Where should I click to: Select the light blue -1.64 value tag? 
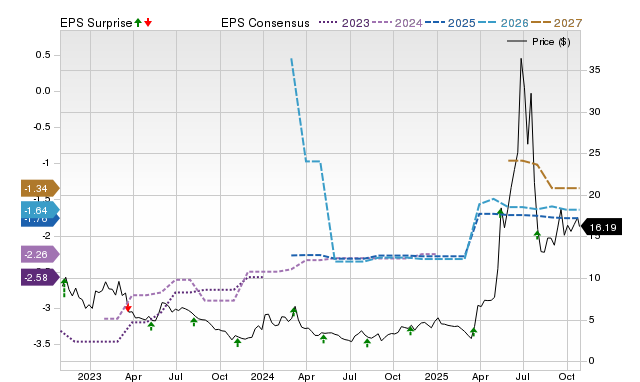point(40,211)
